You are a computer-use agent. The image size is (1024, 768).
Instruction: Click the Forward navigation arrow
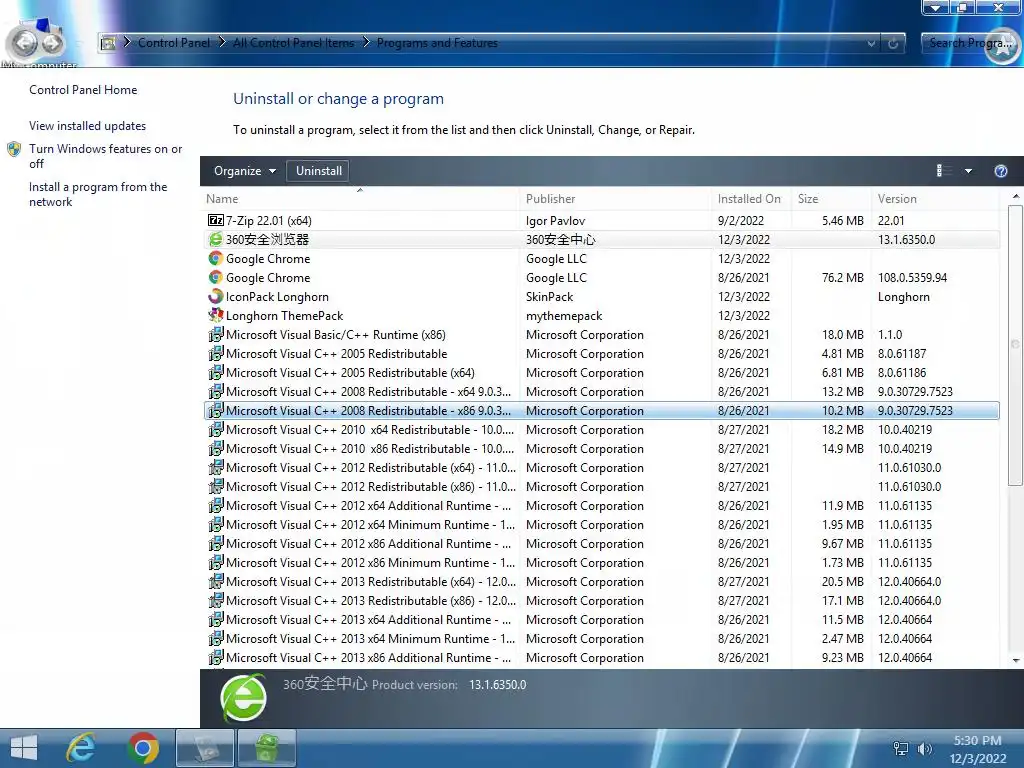pos(52,43)
